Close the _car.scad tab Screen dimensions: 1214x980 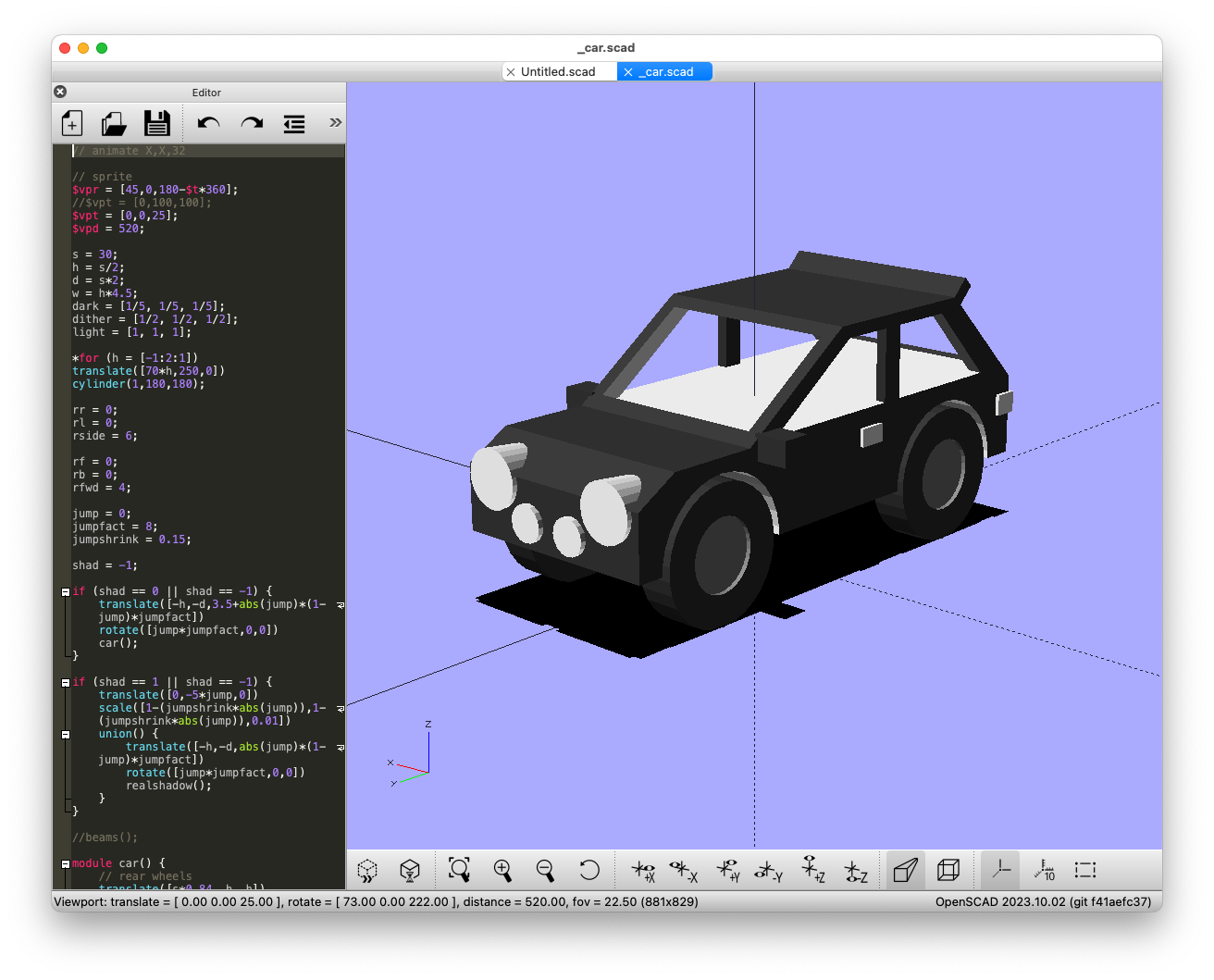coord(628,71)
